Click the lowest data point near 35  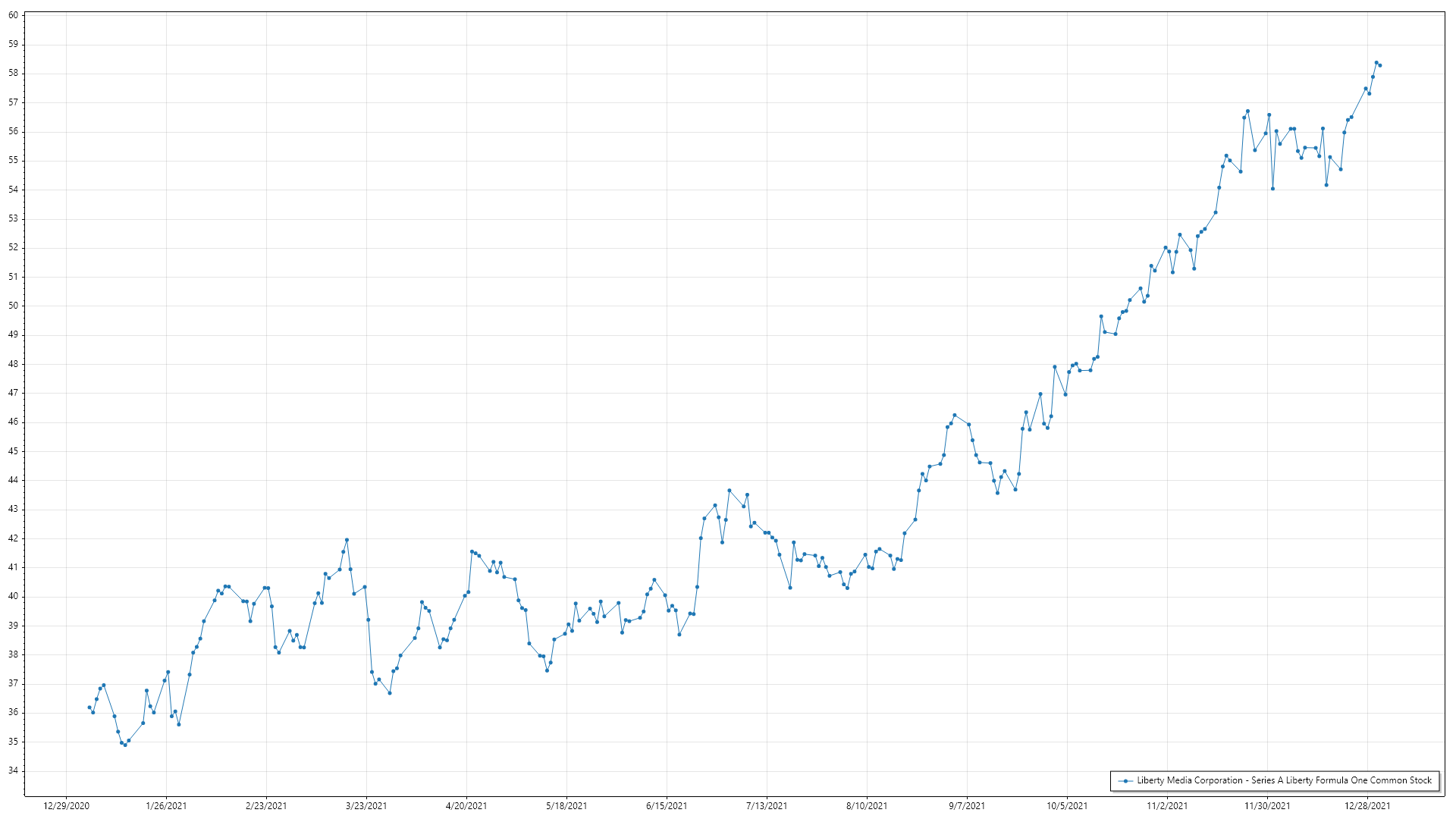coord(125,745)
